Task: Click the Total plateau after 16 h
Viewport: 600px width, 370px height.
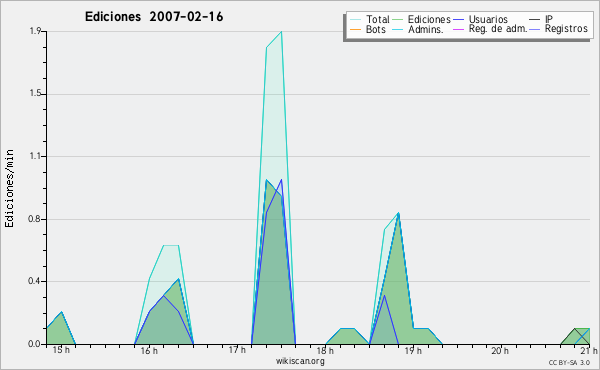Action: (x=171, y=246)
